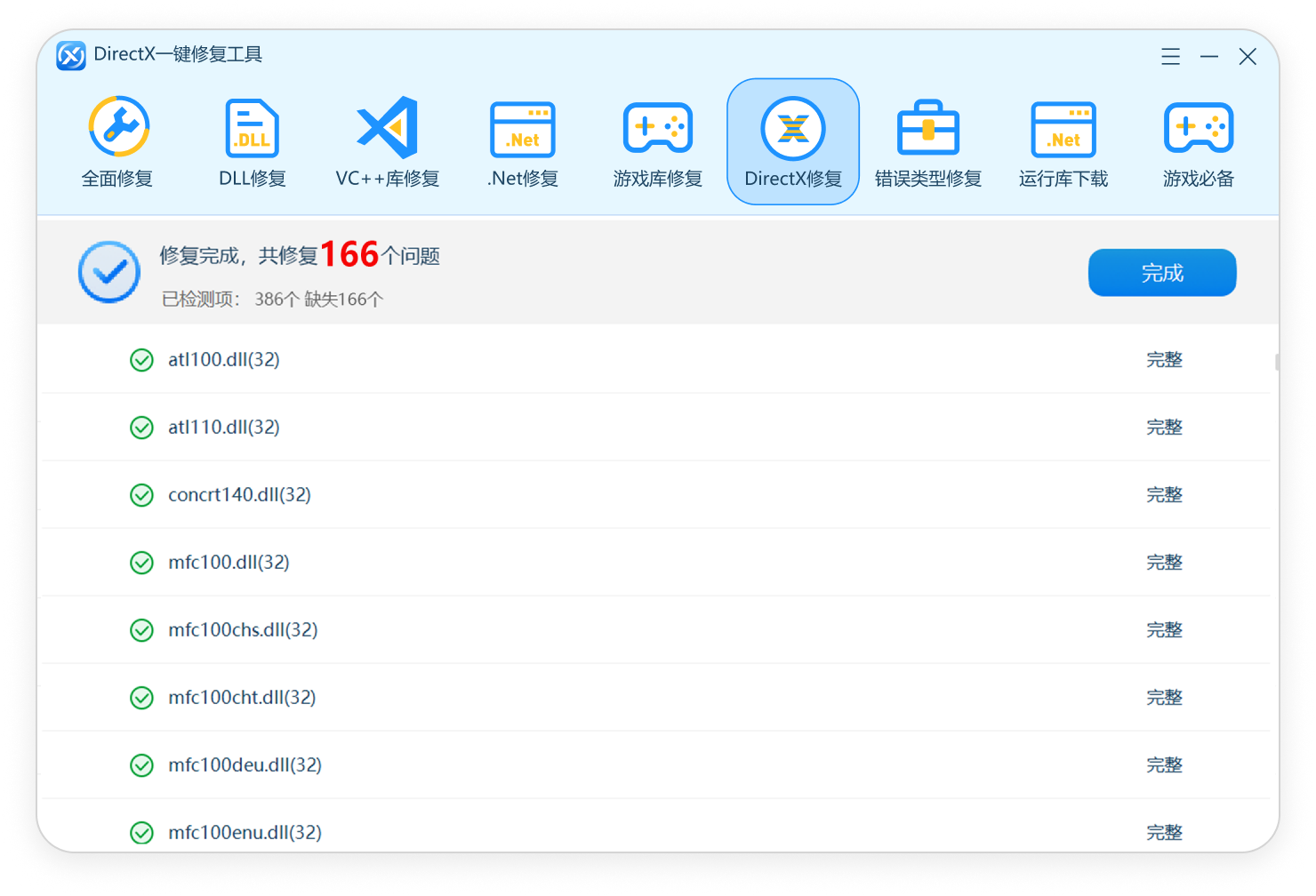
Task: Select the atl100.dll(32) file name
Action: [x=224, y=359]
